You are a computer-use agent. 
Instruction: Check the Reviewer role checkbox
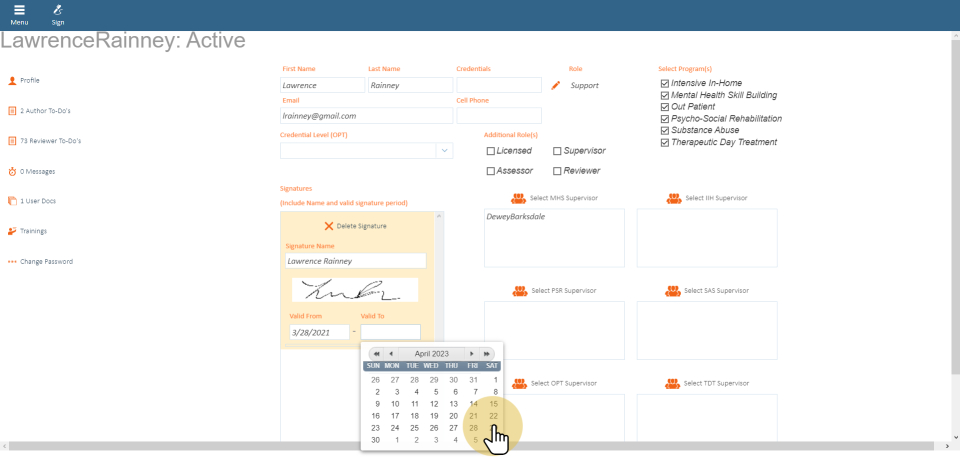(557, 171)
